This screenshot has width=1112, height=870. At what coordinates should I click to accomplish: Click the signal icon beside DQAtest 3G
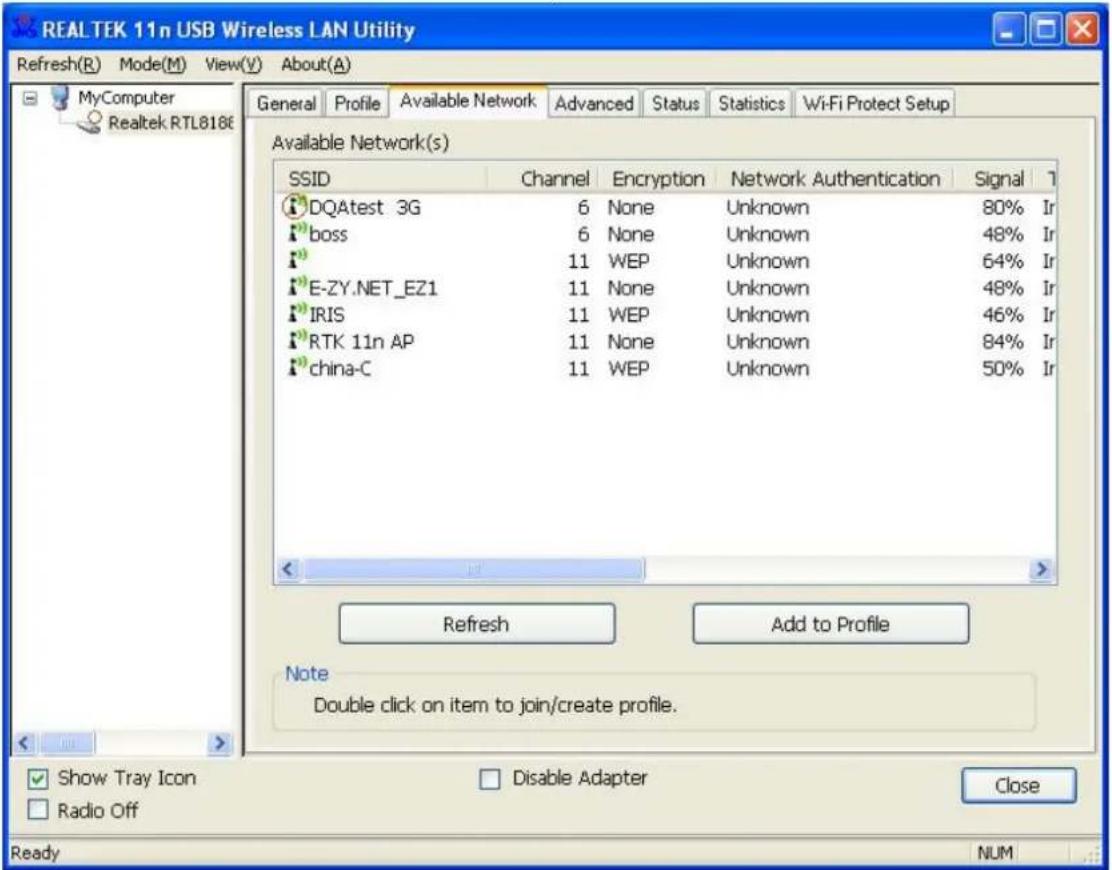click(x=297, y=207)
